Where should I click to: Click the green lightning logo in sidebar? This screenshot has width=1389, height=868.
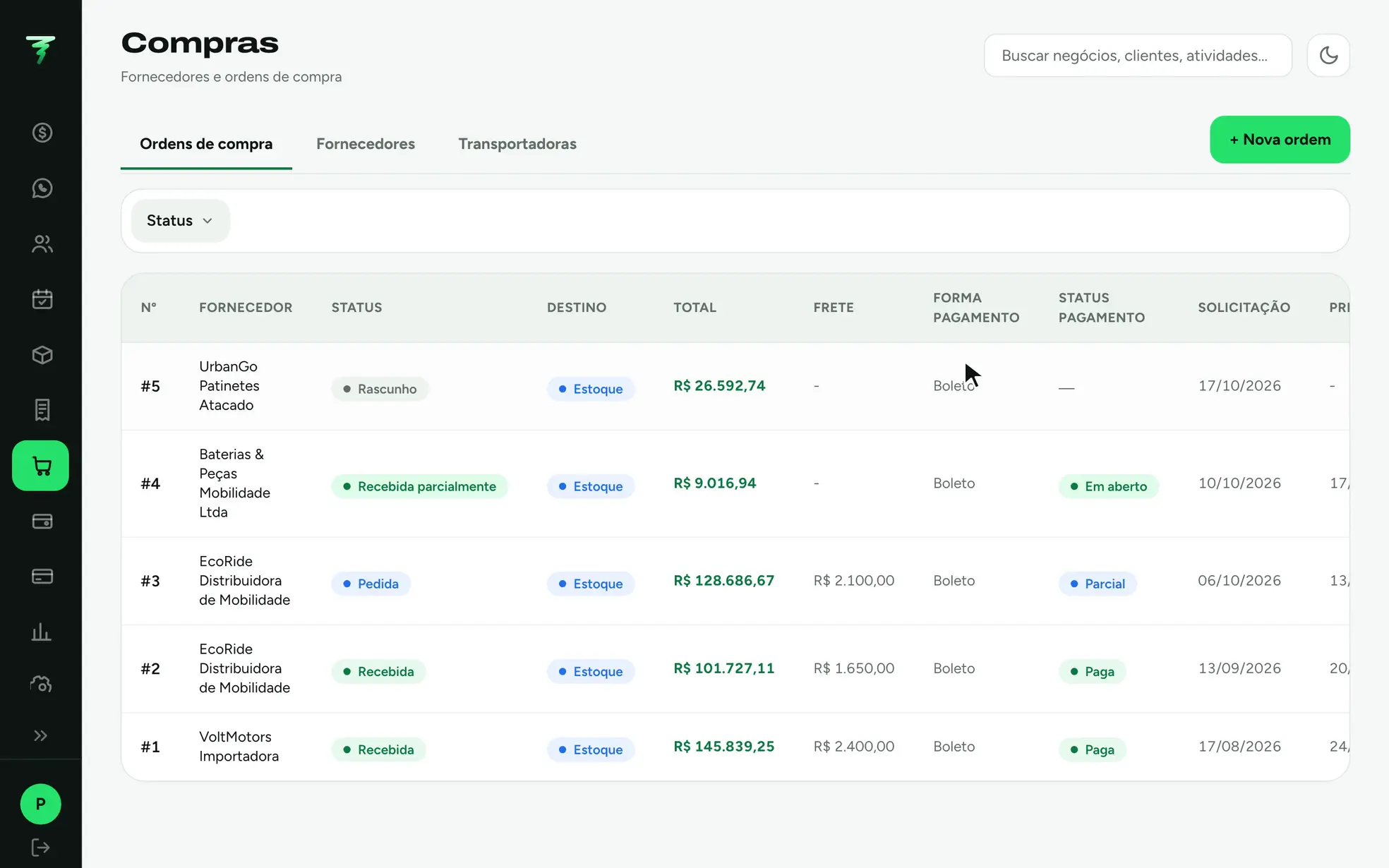point(40,49)
